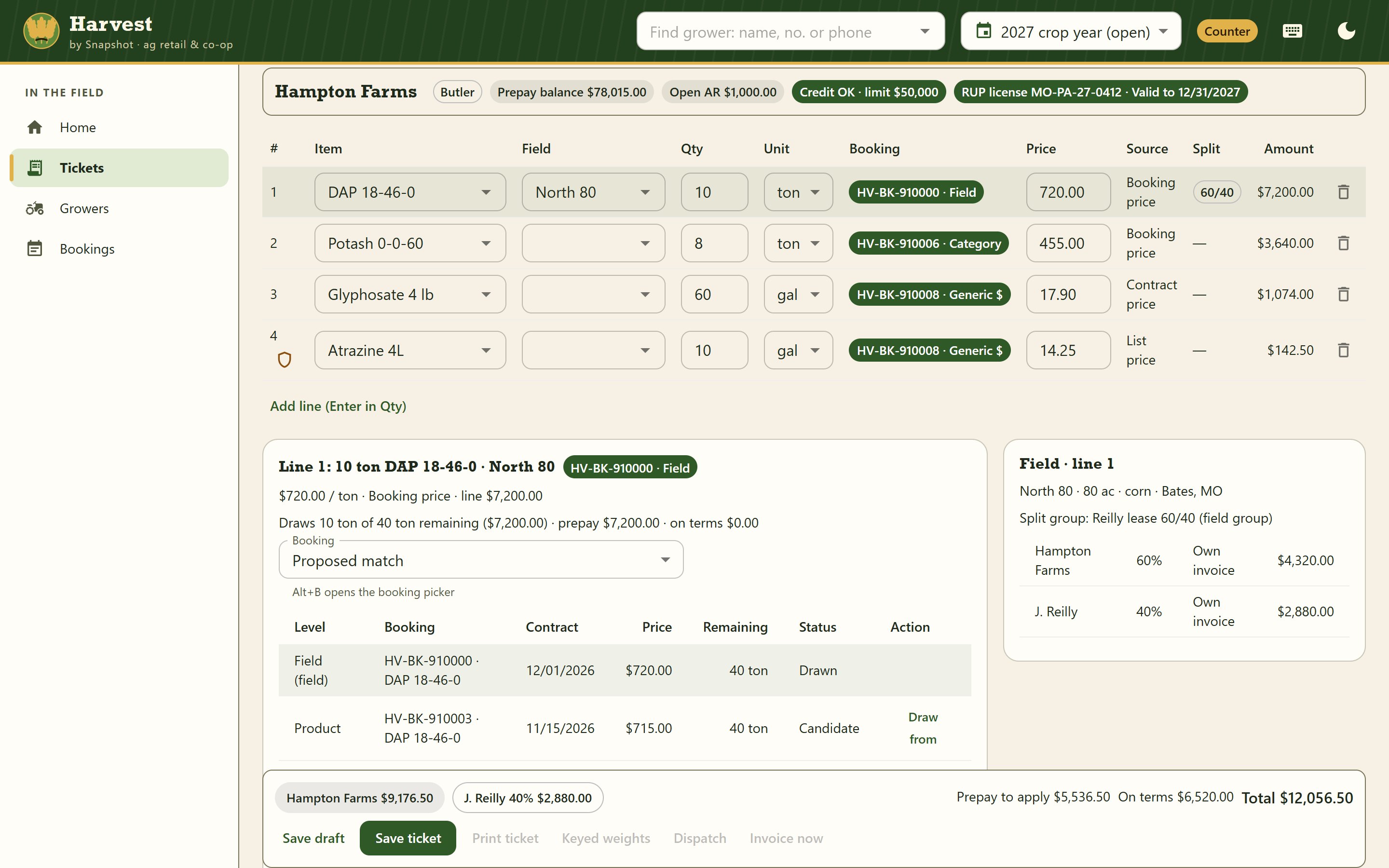The width and height of the screenshot is (1389, 868).
Task: Open the Potash 0-0-60 item dropdown
Action: 410,243
